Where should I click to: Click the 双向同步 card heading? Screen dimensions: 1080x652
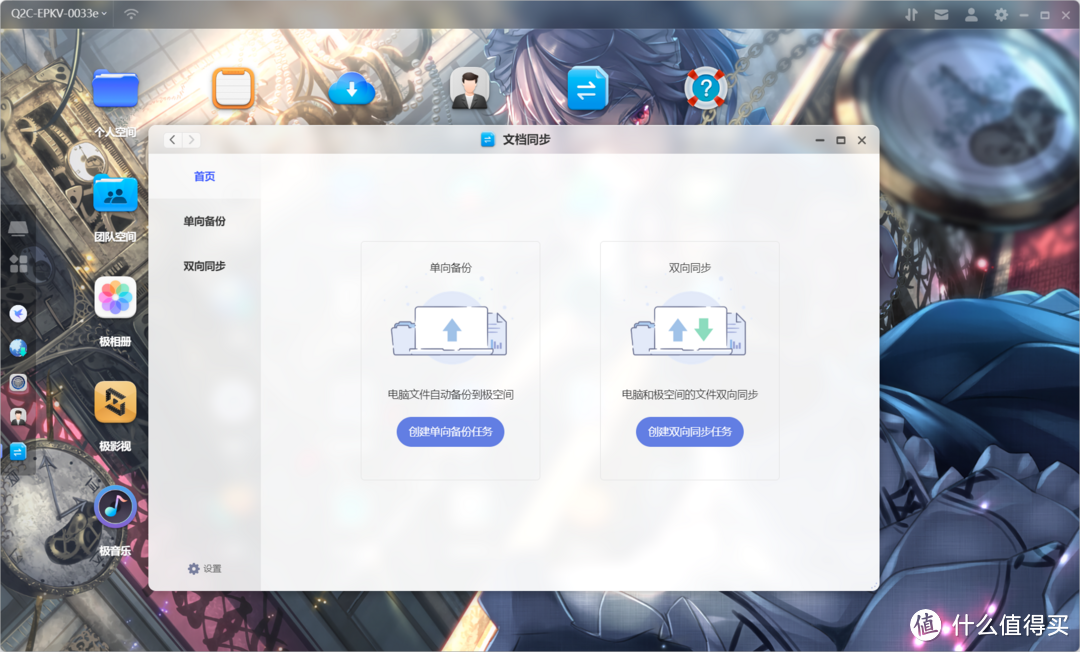689,268
